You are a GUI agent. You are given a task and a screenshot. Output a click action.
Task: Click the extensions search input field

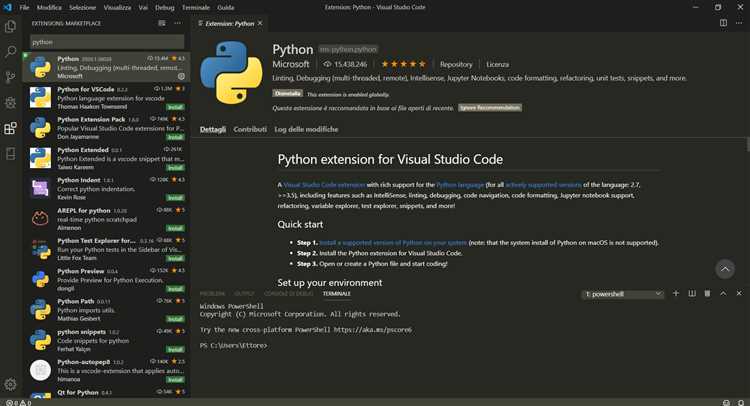coord(107,42)
